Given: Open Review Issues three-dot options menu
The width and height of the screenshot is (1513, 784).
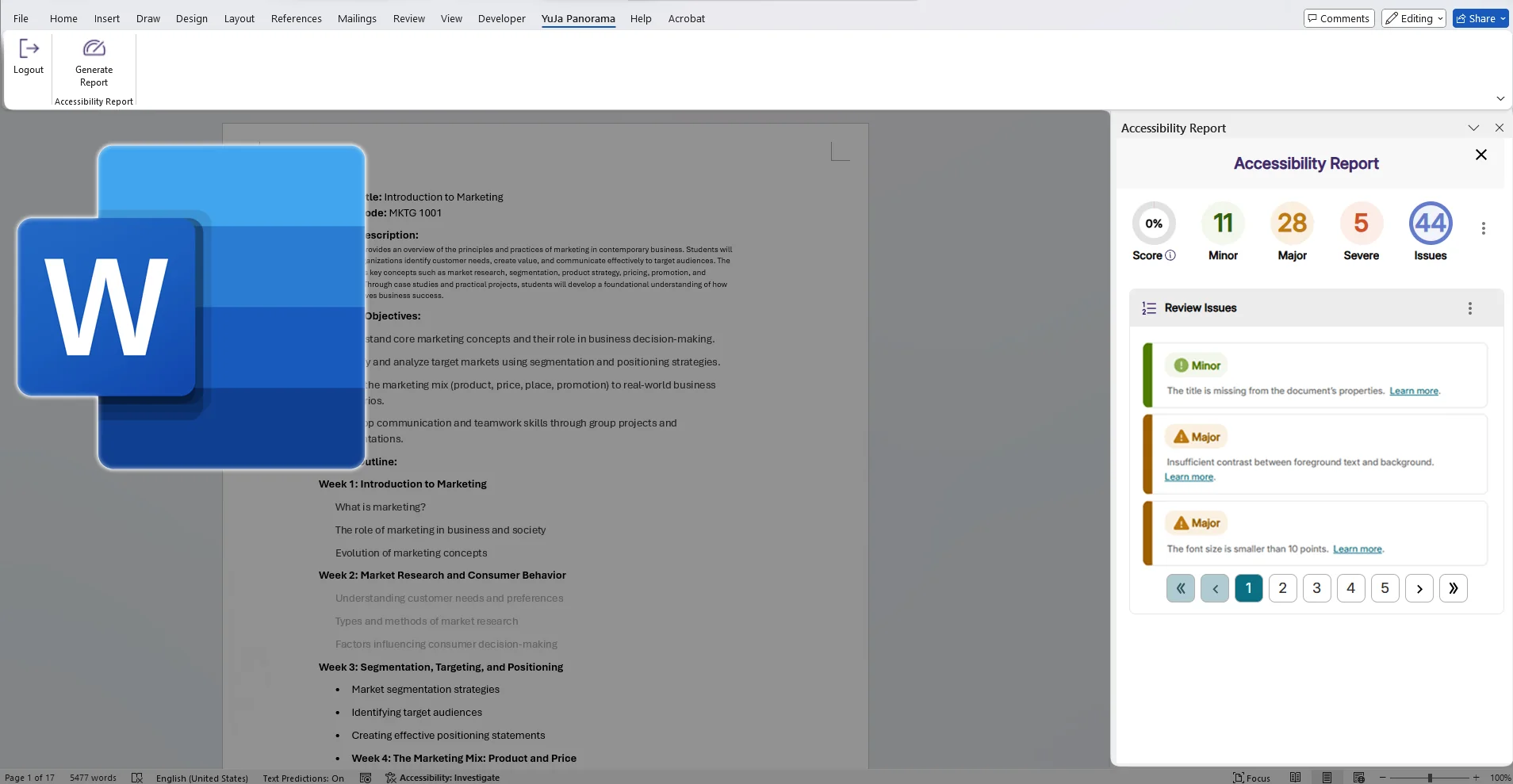Looking at the screenshot, I should (x=1469, y=308).
